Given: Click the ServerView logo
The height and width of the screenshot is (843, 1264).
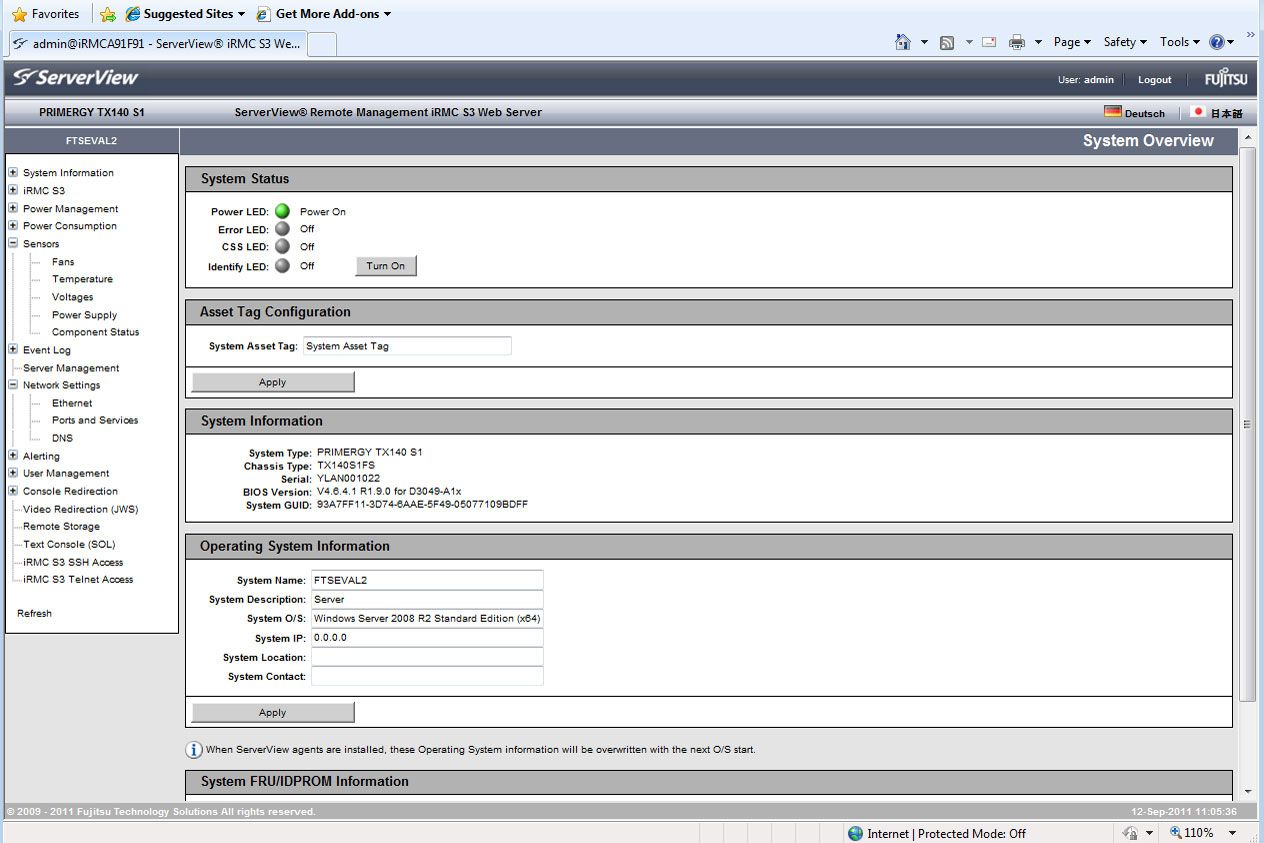Looking at the screenshot, I should click(x=75, y=78).
